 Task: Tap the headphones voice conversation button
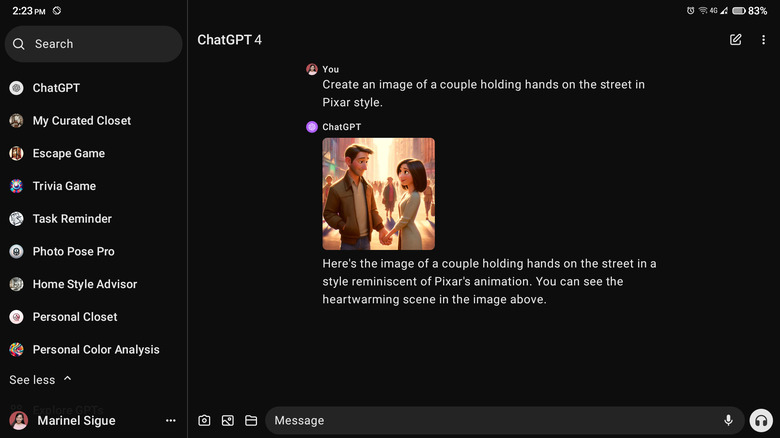pyautogui.click(x=761, y=421)
